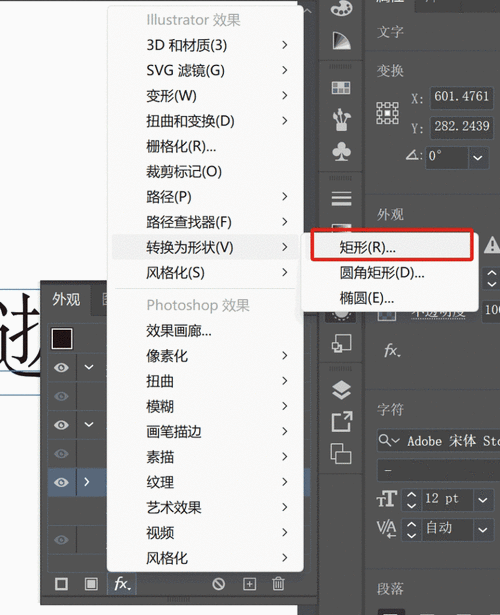Click the font size stepper arrows
Screen dimensions: 500x615
pos(411,500)
